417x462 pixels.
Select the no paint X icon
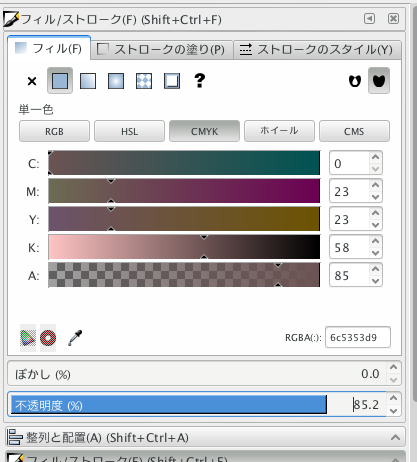coord(32,81)
